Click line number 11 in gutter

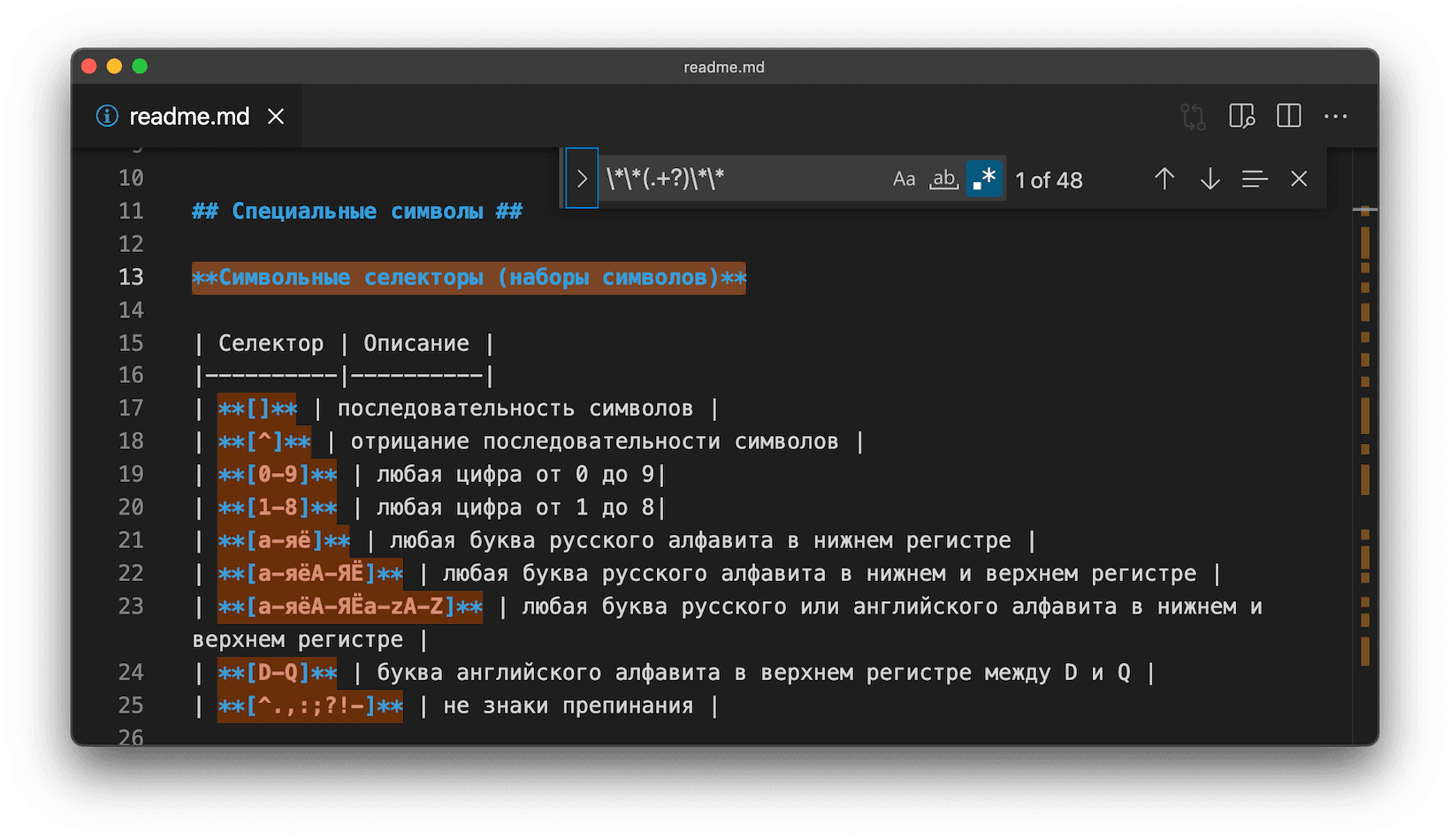point(131,211)
